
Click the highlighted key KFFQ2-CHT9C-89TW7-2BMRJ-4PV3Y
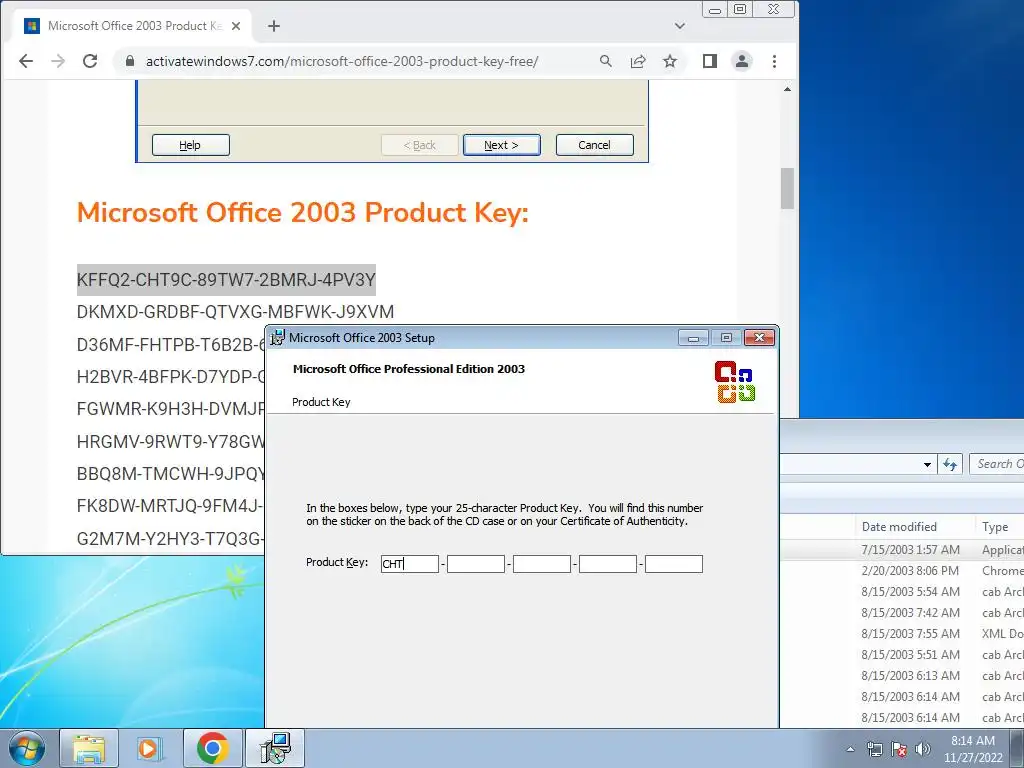click(226, 280)
